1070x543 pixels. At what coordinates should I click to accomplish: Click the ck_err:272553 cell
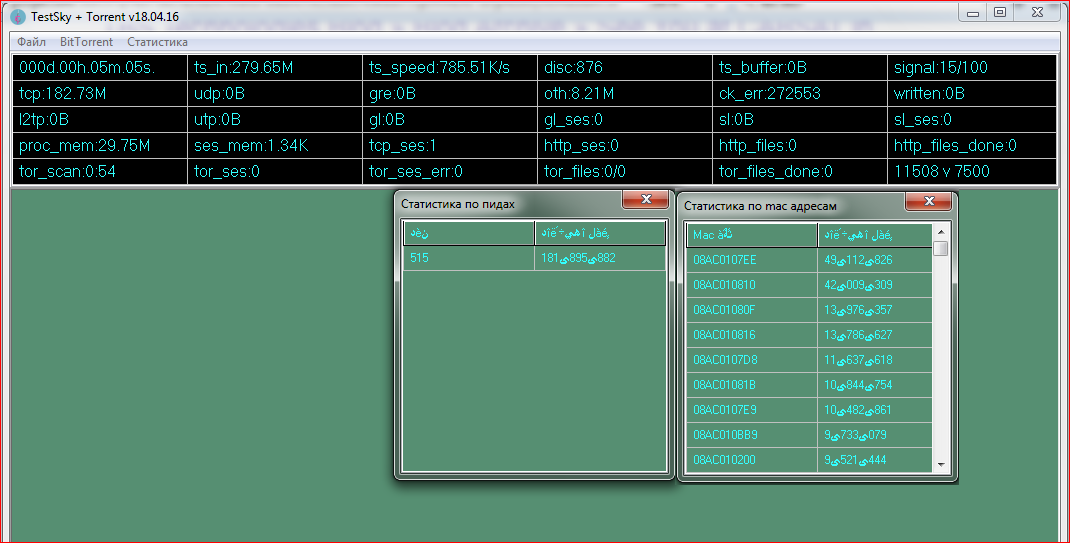797,94
